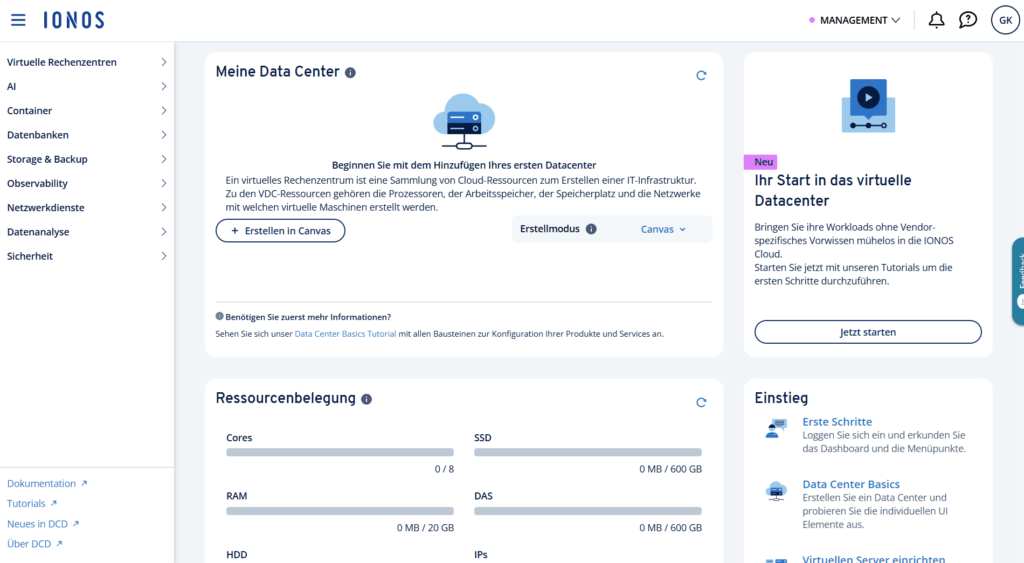
Task: Click the 0 MB / 20 GB value
Action: (425, 528)
